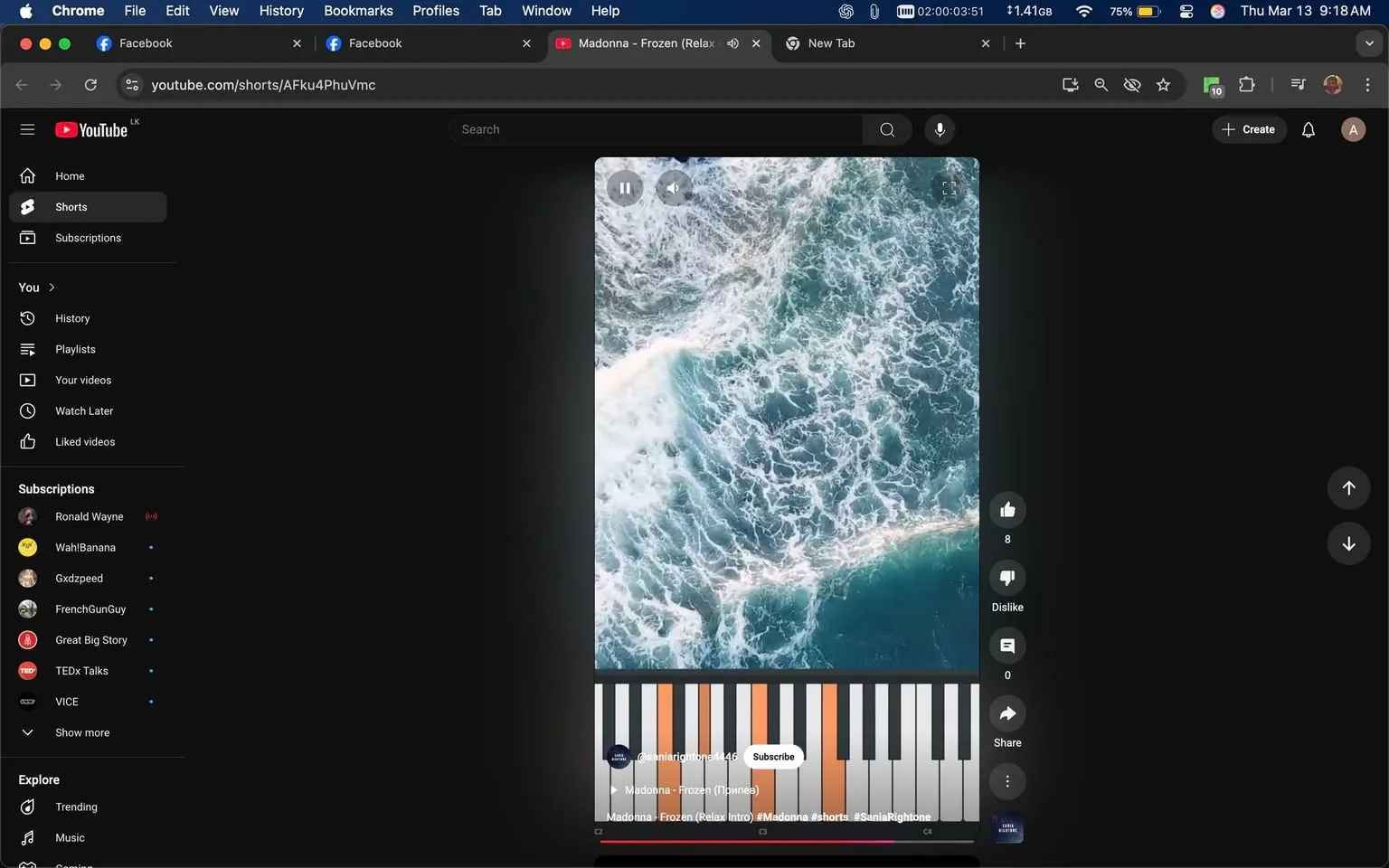Open YouTube notifications bell
This screenshot has width=1389, height=868.
coord(1308,128)
